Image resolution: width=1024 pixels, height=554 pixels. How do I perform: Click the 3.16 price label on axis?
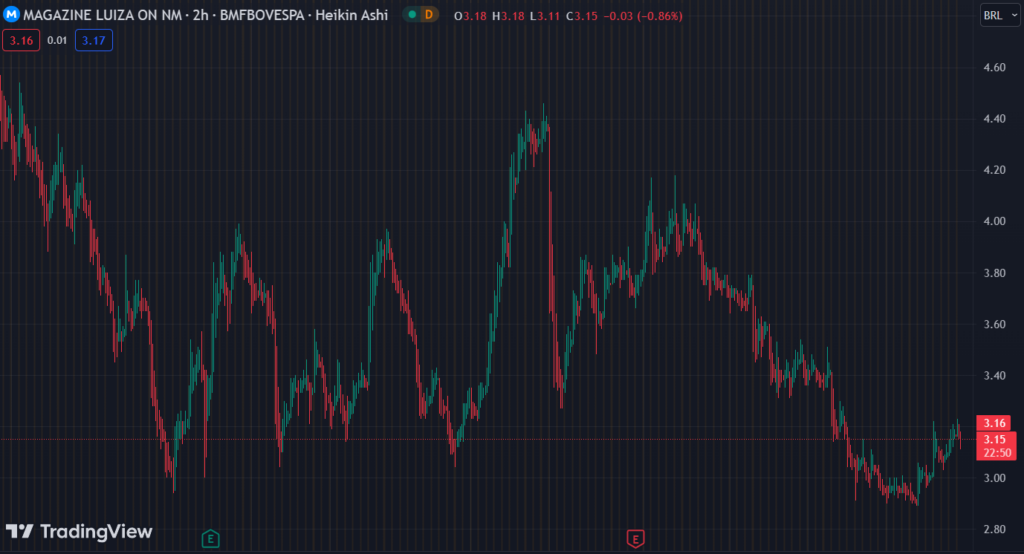click(x=994, y=423)
